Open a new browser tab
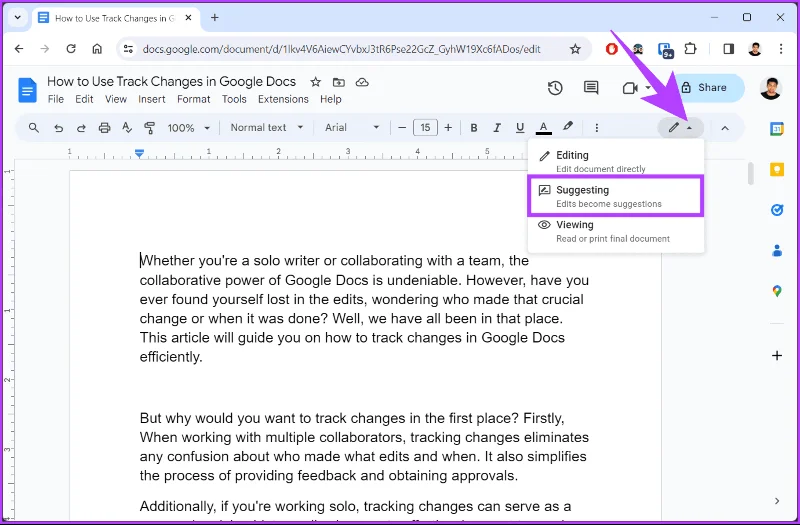This screenshot has height=525, width=800. (x=215, y=17)
